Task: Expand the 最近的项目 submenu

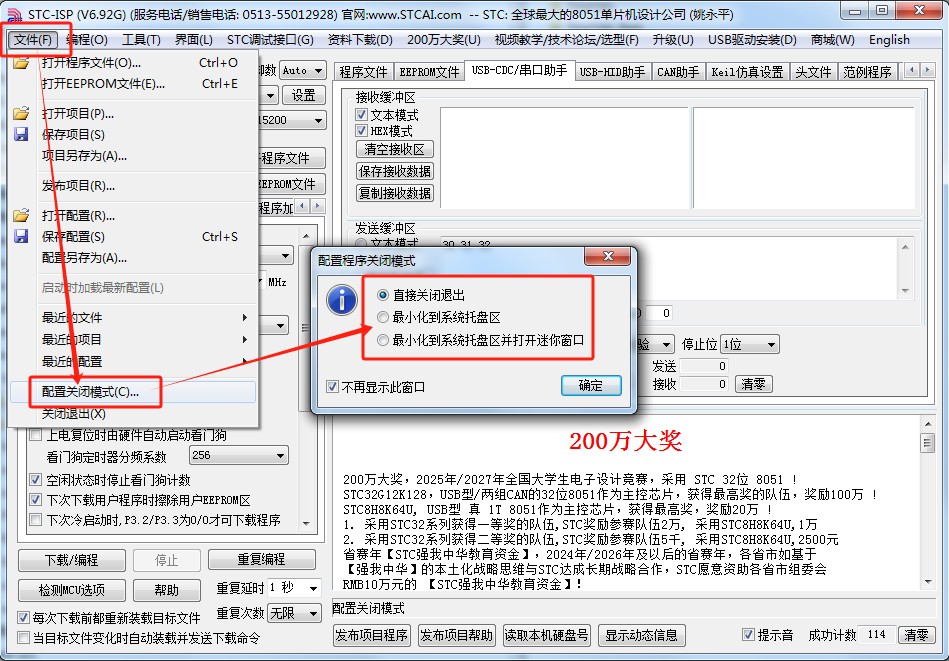Action: (x=143, y=340)
